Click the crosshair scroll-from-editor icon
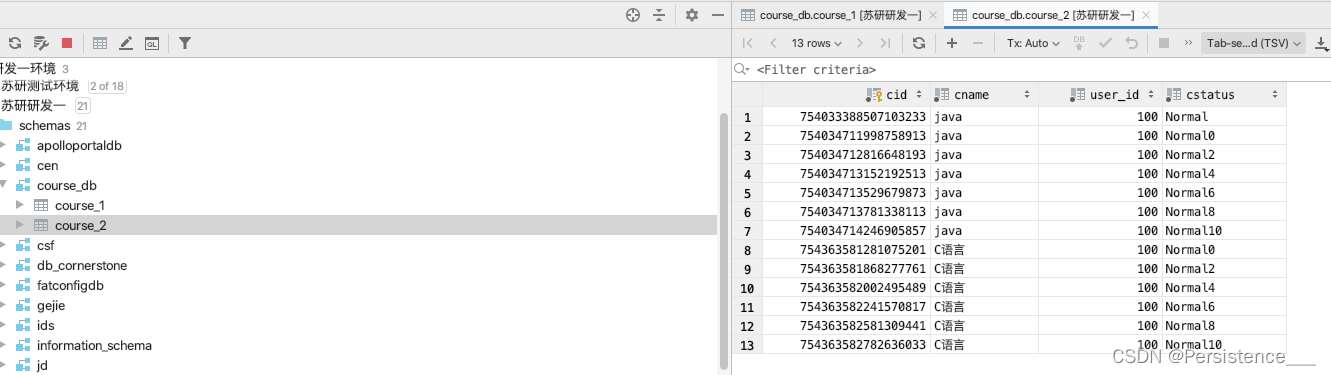This screenshot has width=1331, height=375. pos(632,15)
